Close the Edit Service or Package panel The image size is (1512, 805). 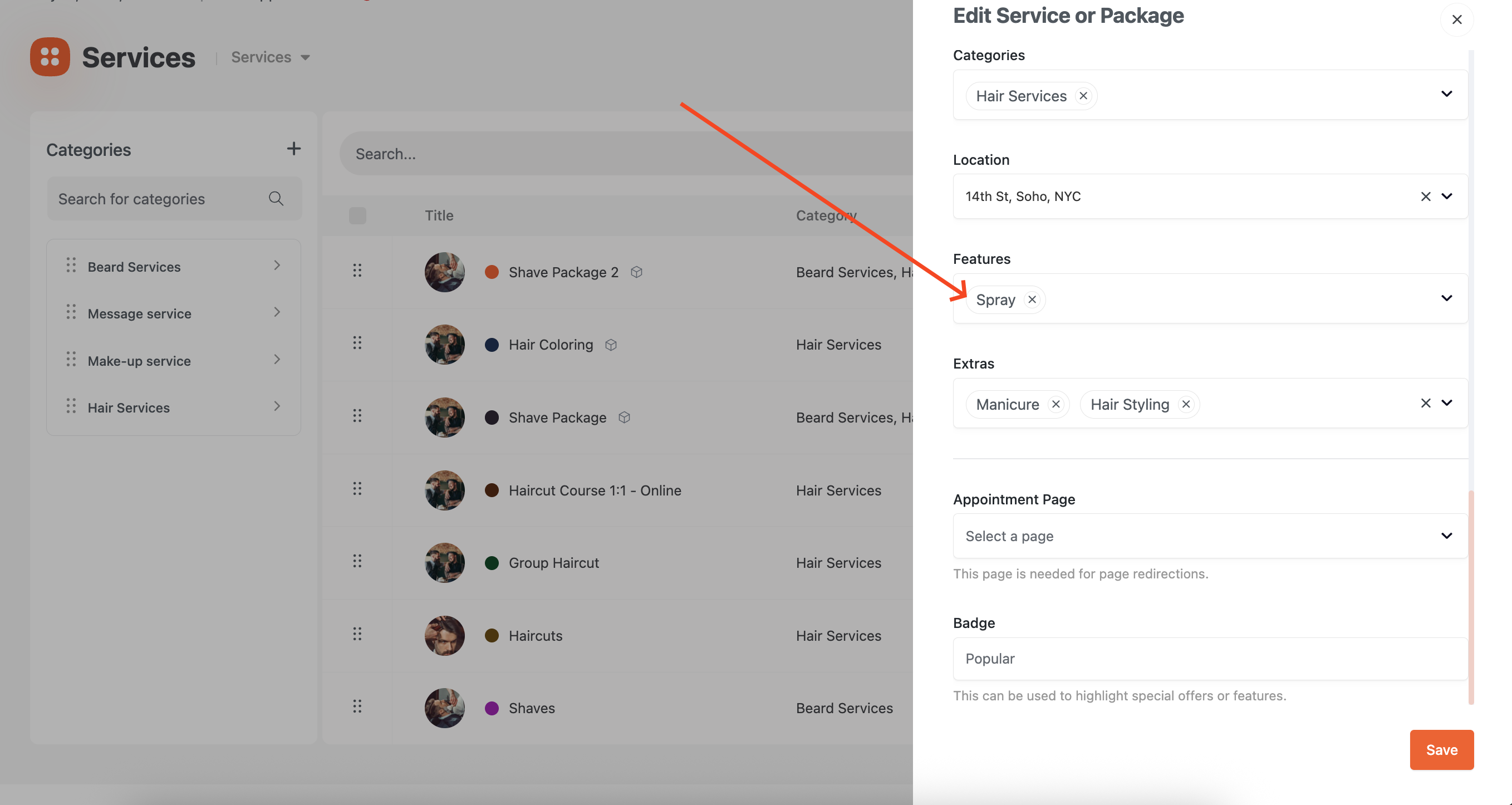coord(1456,19)
